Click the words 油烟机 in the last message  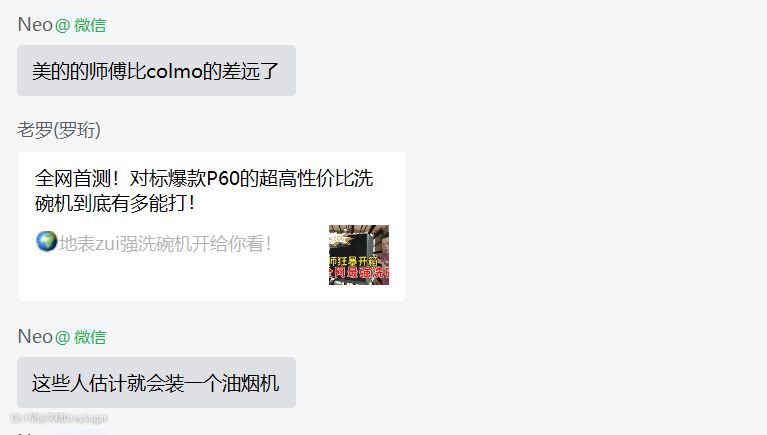(x=250, y=383)
